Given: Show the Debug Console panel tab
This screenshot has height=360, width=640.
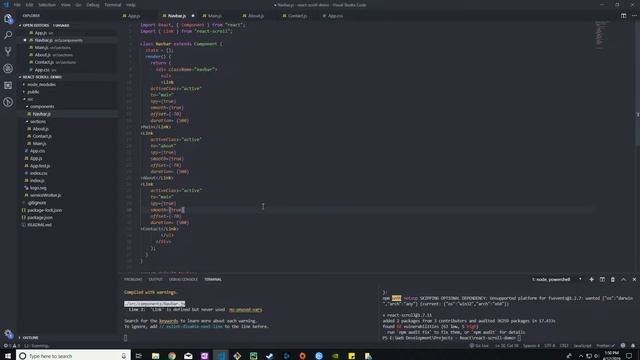Looking at the screenshot, I should [x=183, y=280].
